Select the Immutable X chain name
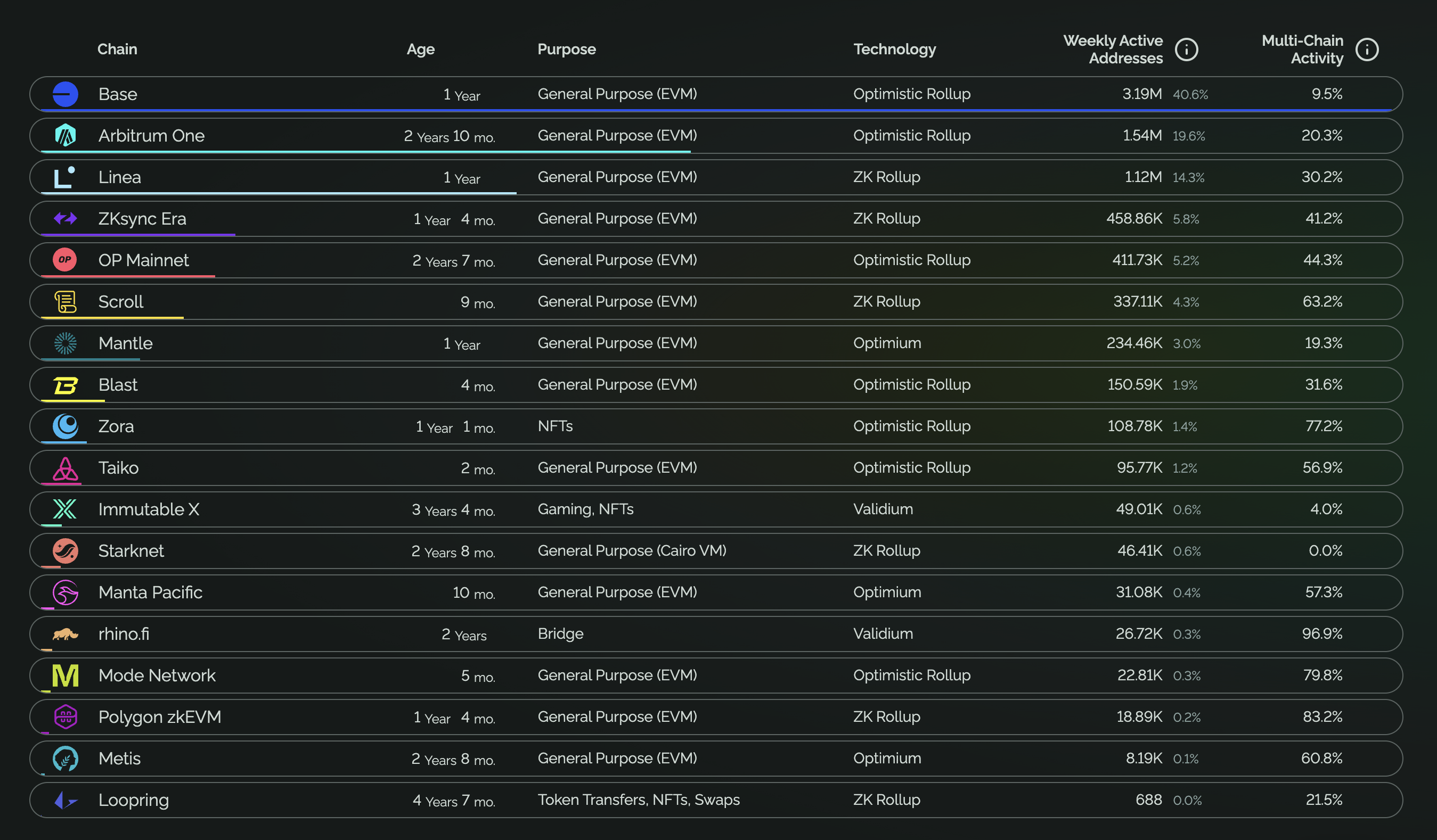The image size is (1437, 840). click(149, 509)
